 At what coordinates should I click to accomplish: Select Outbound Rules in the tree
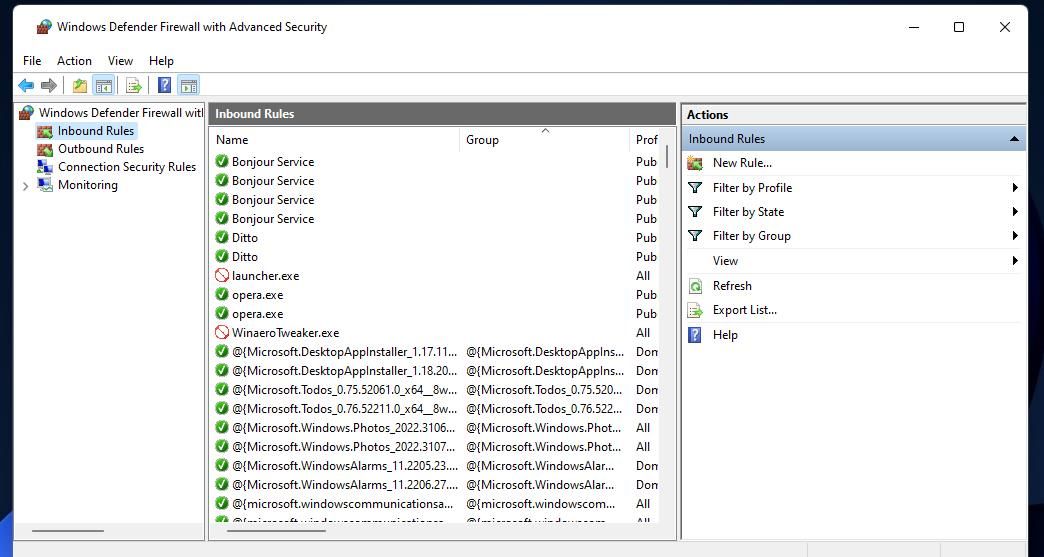pos(101,149)
